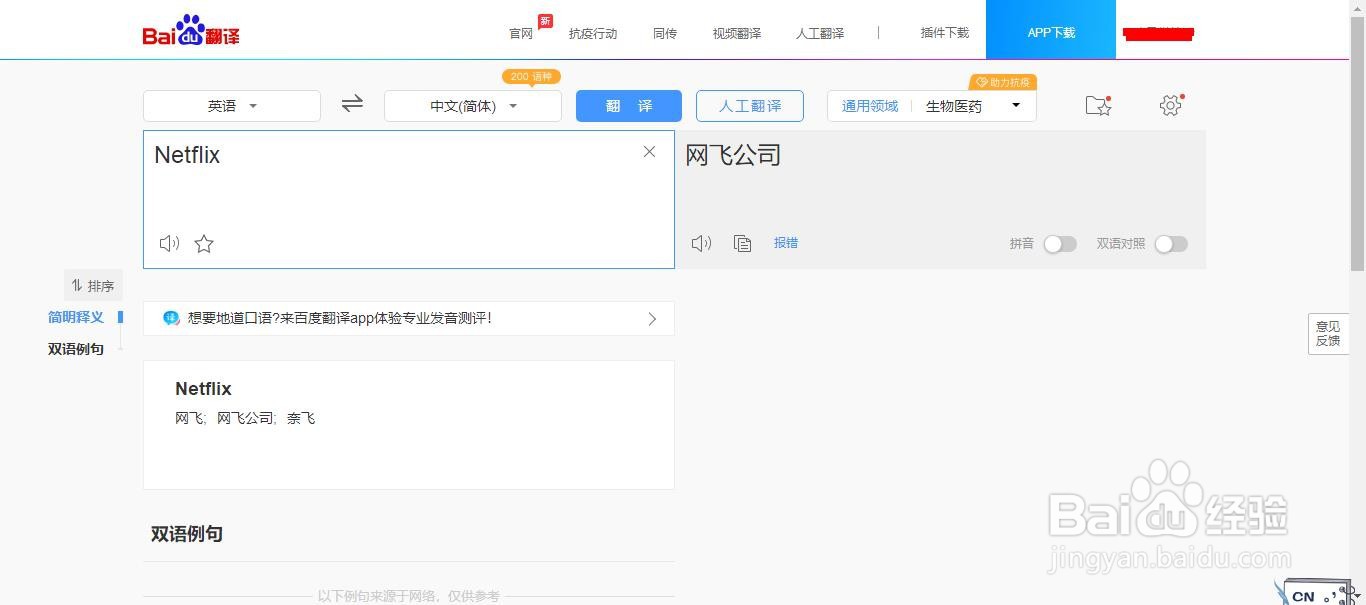Screen dimensions: 1366x605
Task: Copy the translated result text
Action: pyautogui.click(x=742, y=243)
